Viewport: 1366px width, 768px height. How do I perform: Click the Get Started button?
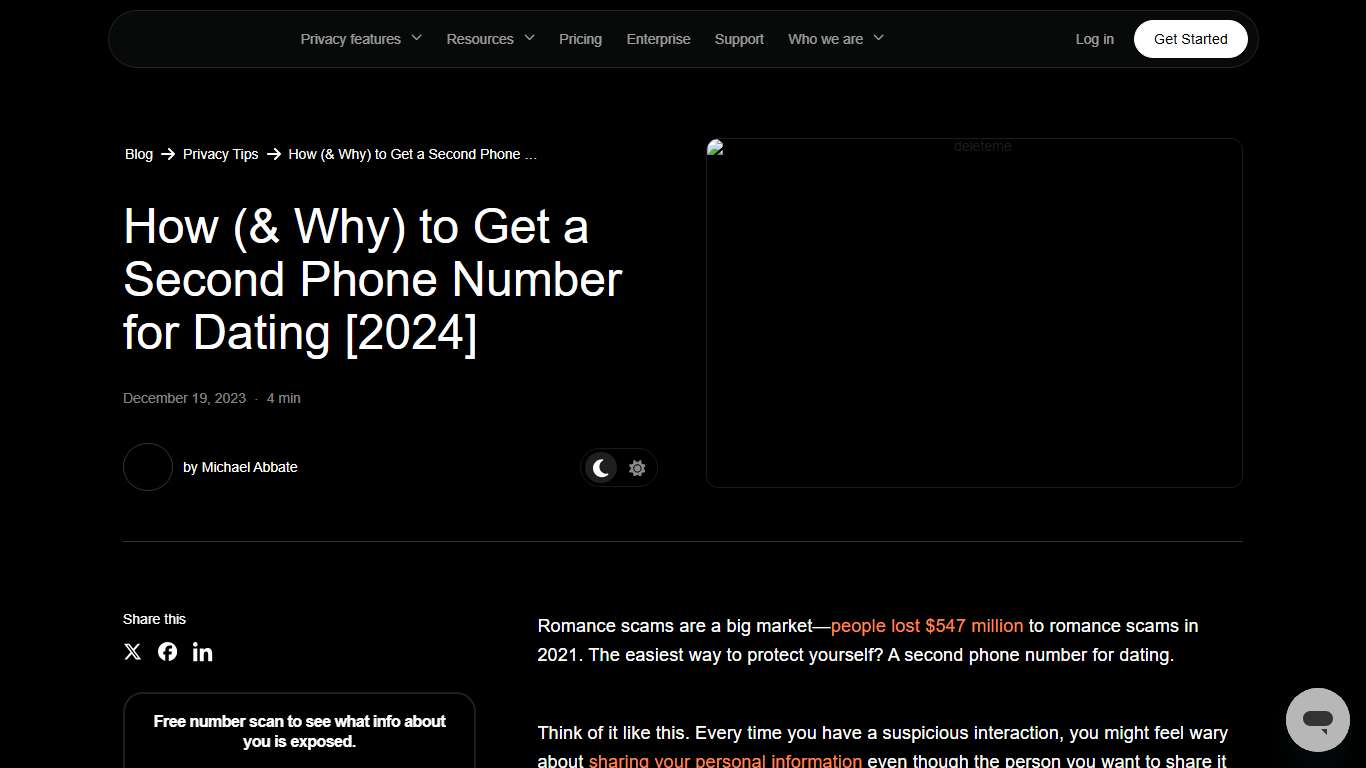pyautogui.click(x=1190, y=39)
